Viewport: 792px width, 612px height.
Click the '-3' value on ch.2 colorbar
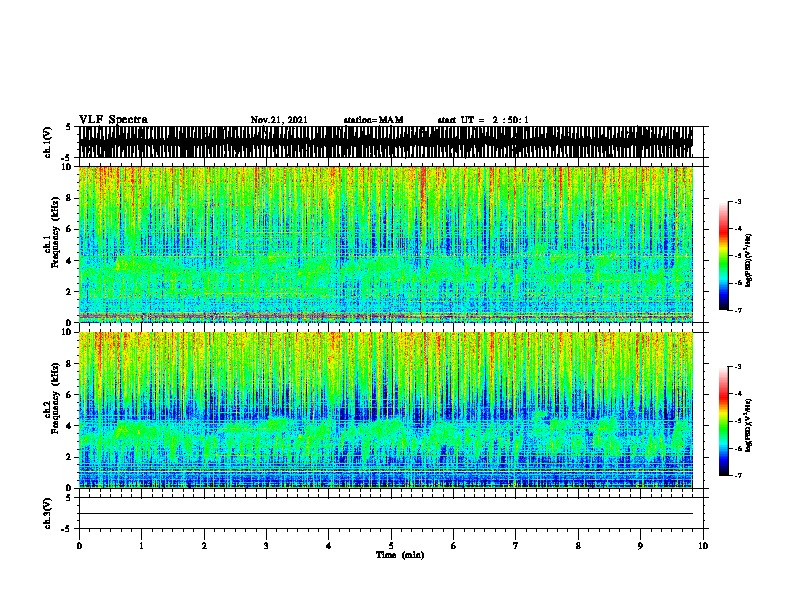[x=738, y=367]
